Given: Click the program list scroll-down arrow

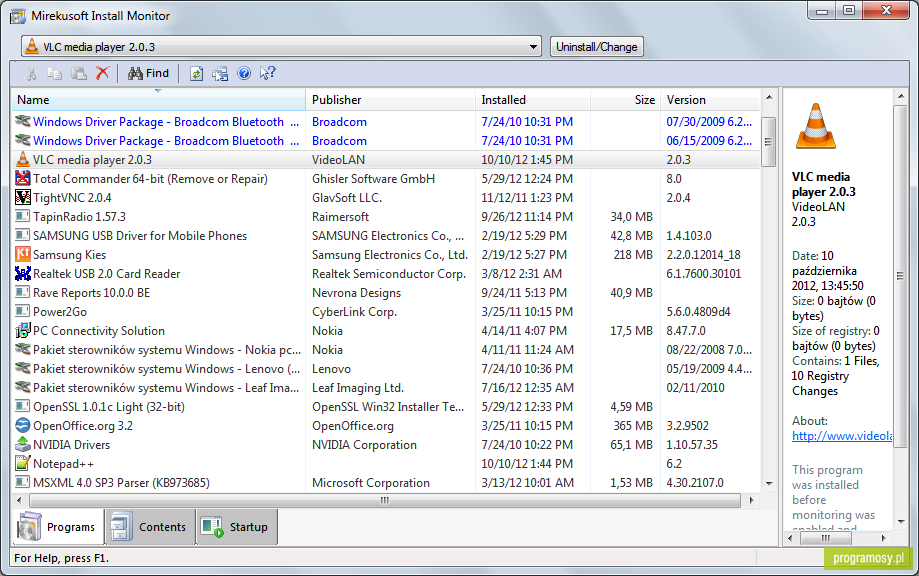Looking at the screenshot, I should pos(769,483).
